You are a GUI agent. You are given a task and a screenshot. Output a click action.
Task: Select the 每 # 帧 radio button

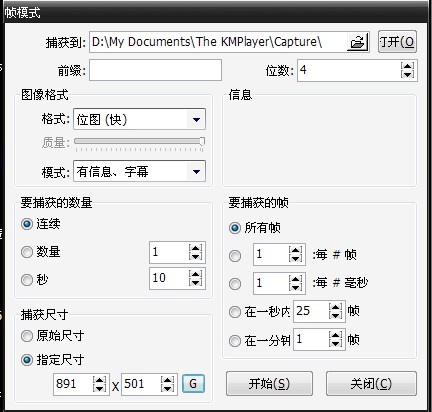point(235,256)
